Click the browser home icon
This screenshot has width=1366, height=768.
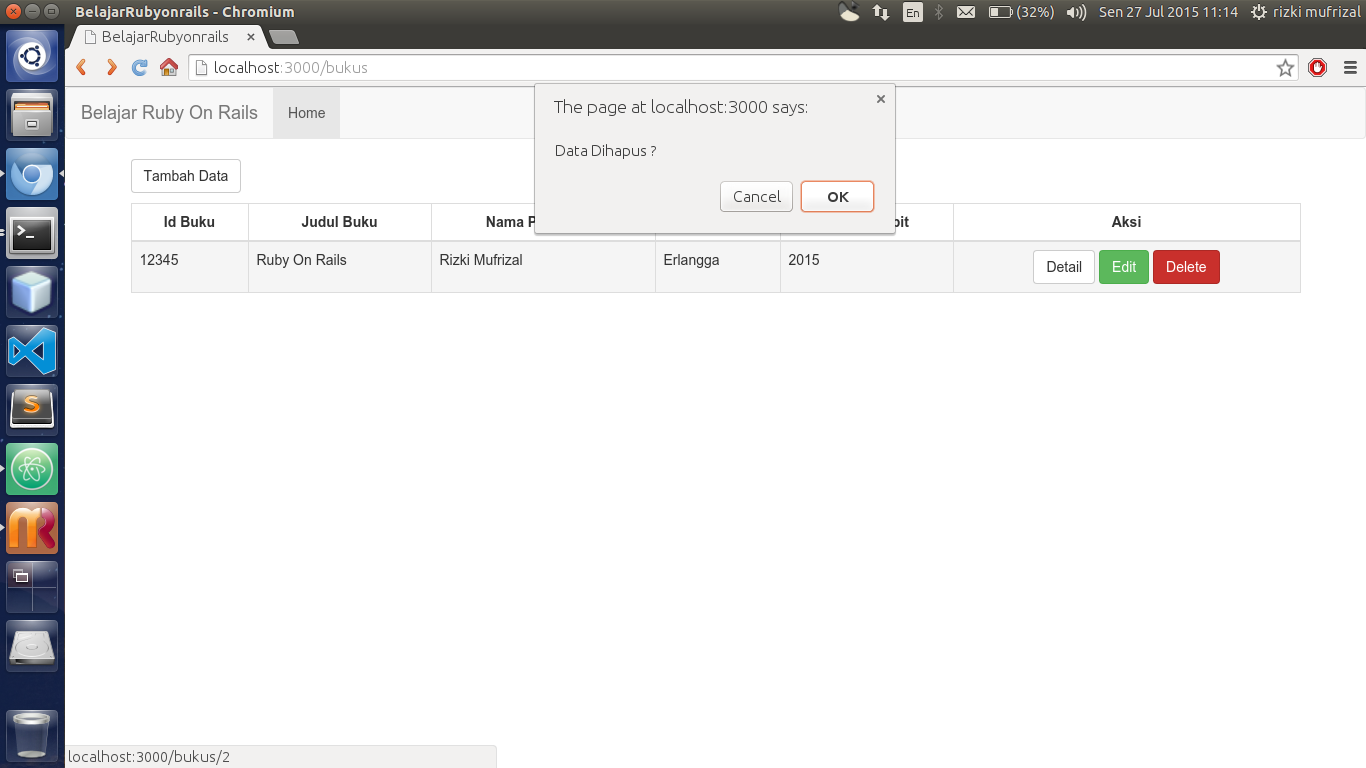pos(169,68)
